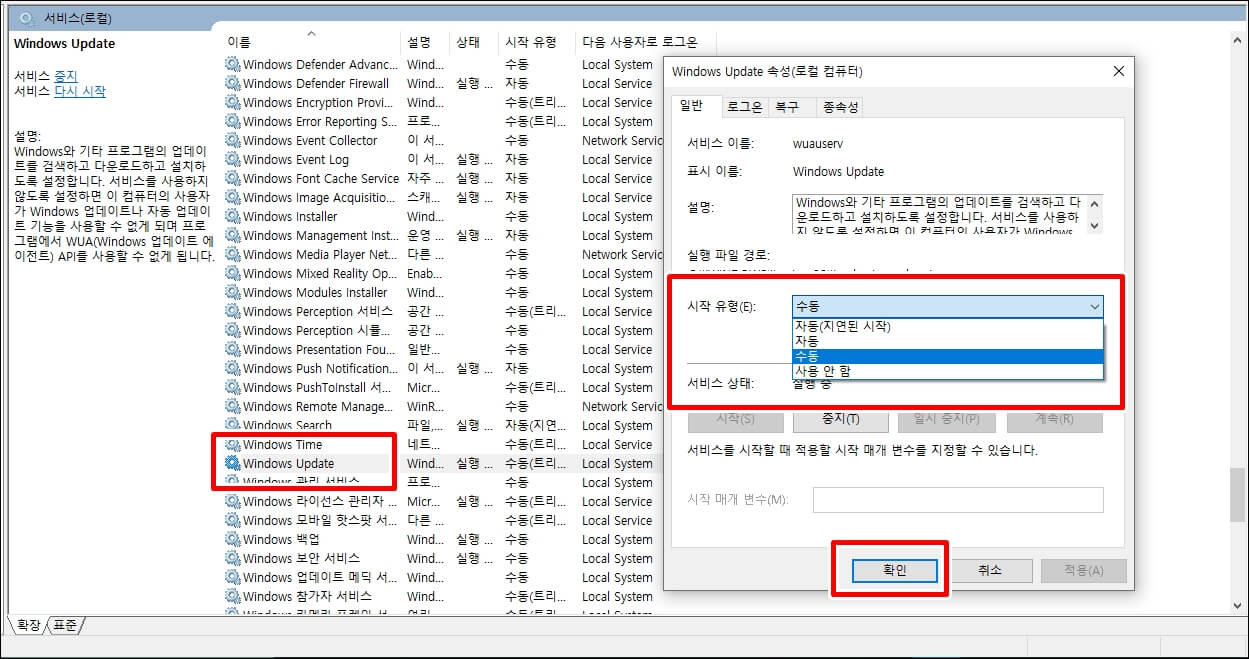
Task: Click gear icon next to Windows Event Collector
Action: tap(233, 141)
